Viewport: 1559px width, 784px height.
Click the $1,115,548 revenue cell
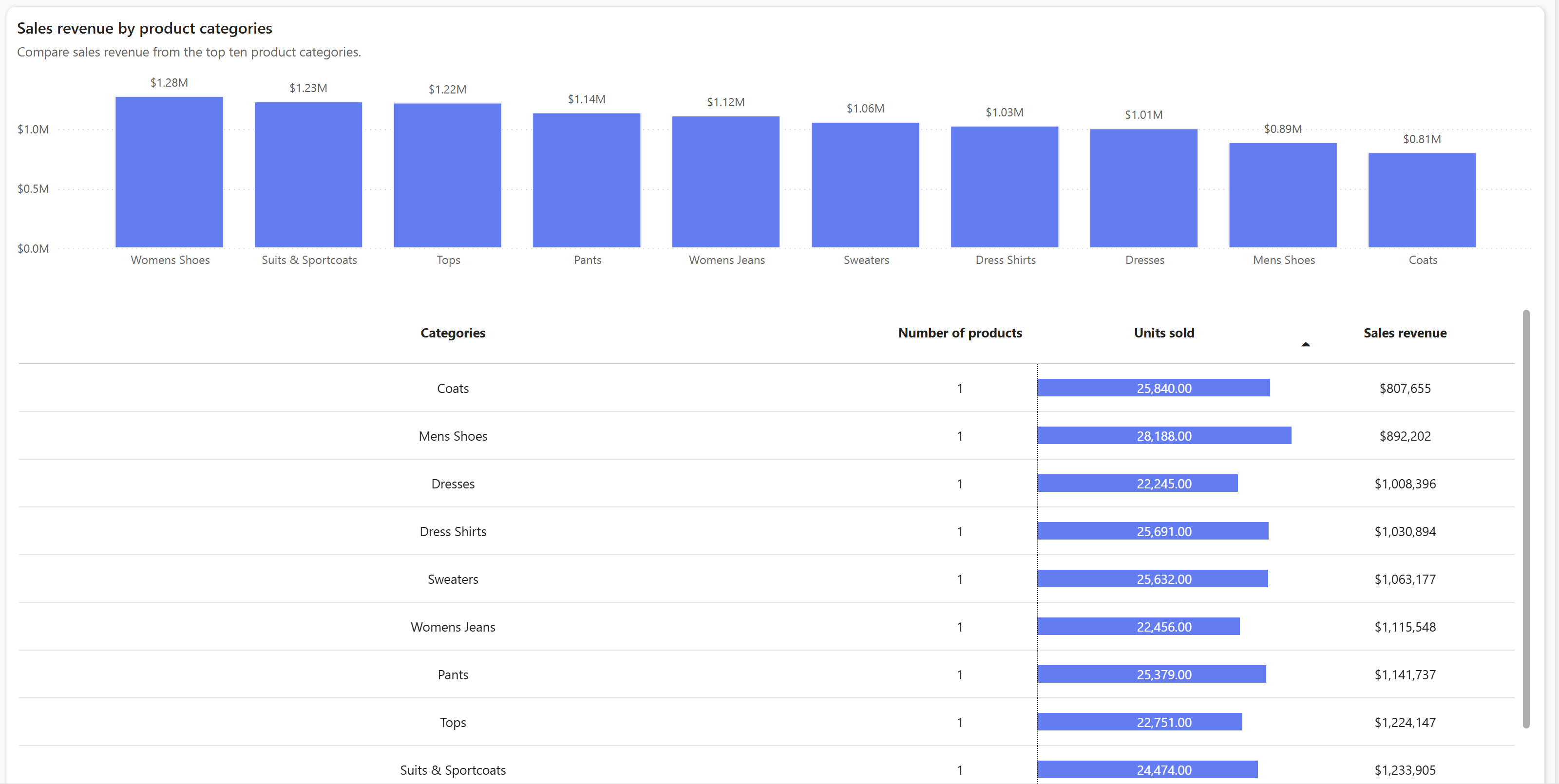(x=1405, y=627)
